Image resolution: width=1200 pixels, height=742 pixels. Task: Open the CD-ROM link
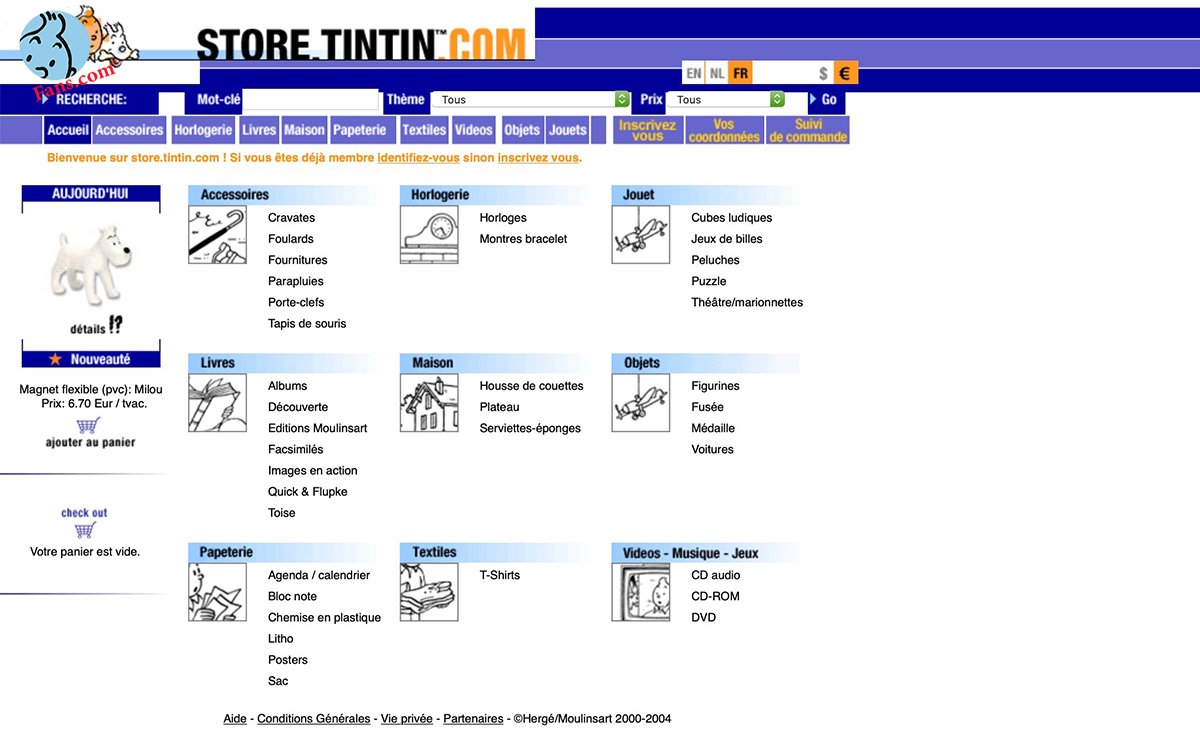[x=715, y=596]
